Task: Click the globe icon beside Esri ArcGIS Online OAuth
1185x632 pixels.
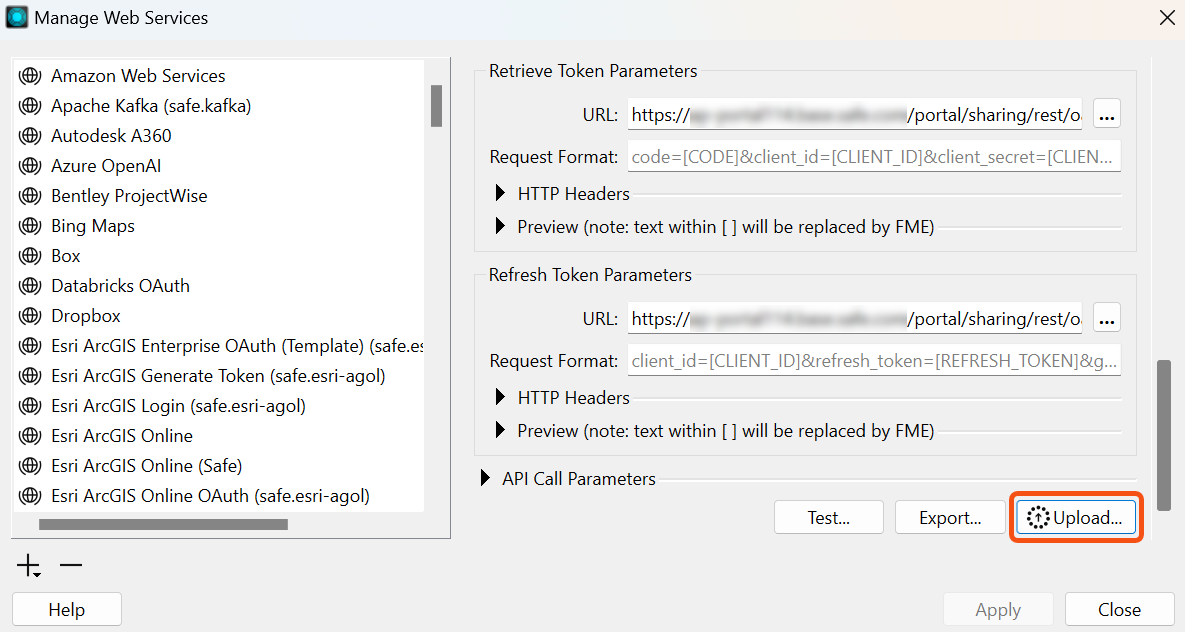Action: click(30, 496)
